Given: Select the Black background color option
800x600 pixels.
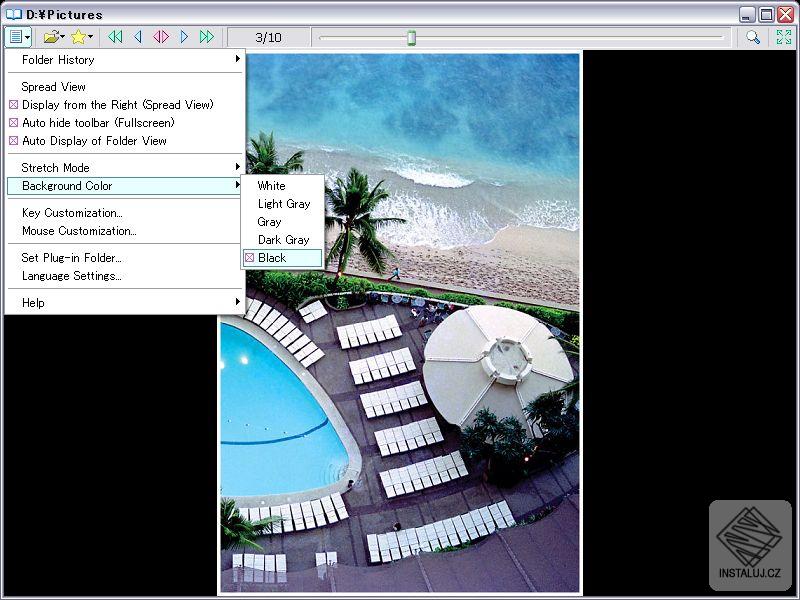Looking at the screenshot, I should pos(283,258).
